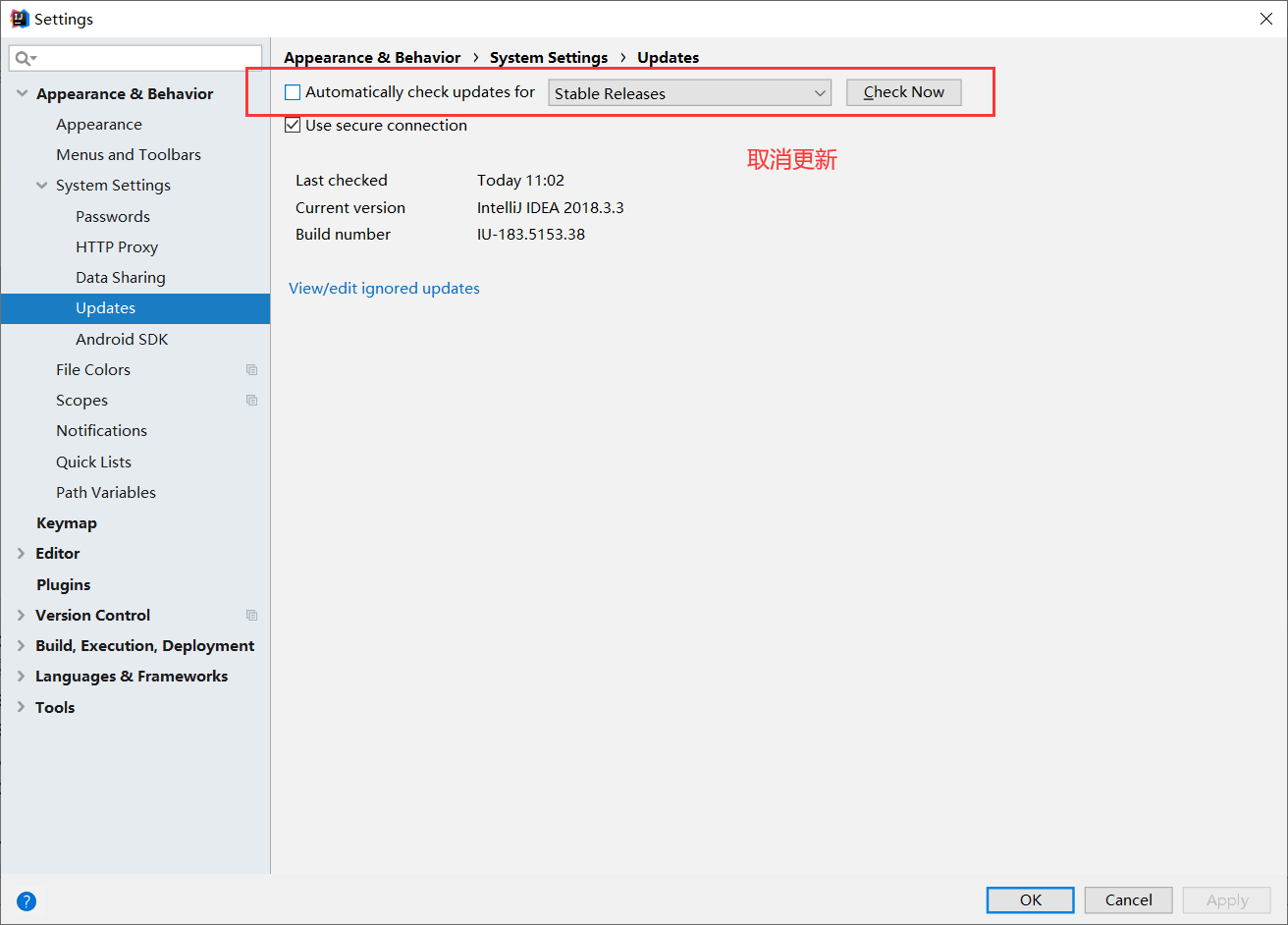This screenshot has width=1288, height=925.
Task: Focus the settings search field
Action: tap(135, 58)
